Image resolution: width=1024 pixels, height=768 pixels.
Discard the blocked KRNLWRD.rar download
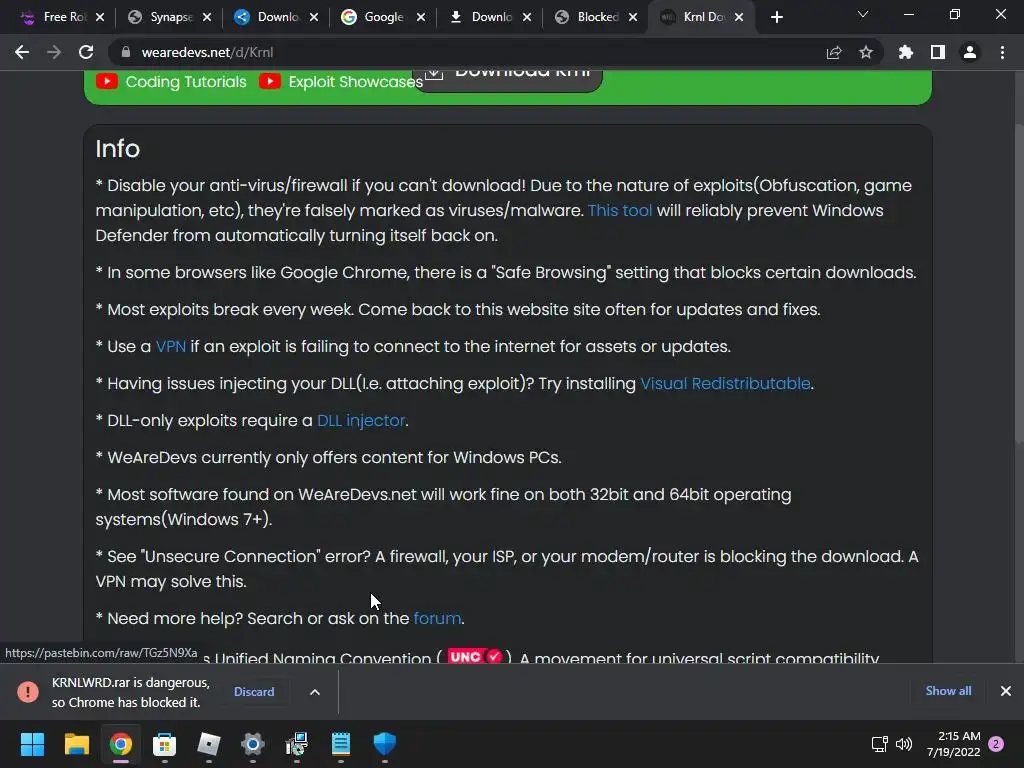tap(254, 692)
